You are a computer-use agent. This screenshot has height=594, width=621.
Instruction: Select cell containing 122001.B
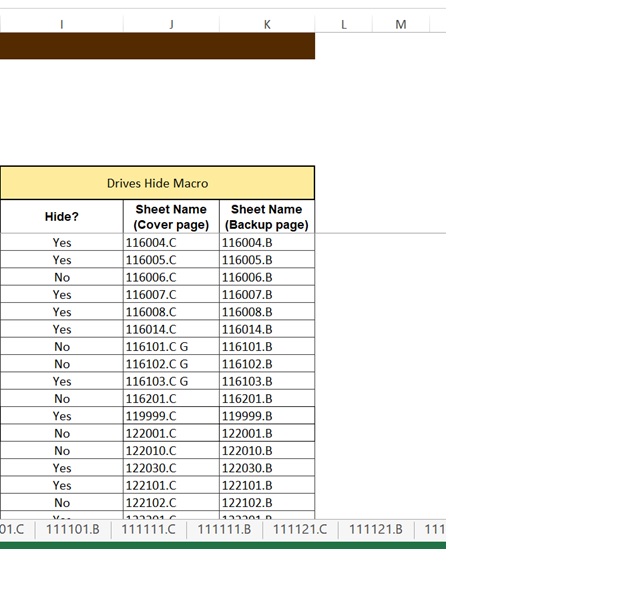(267, 433)
